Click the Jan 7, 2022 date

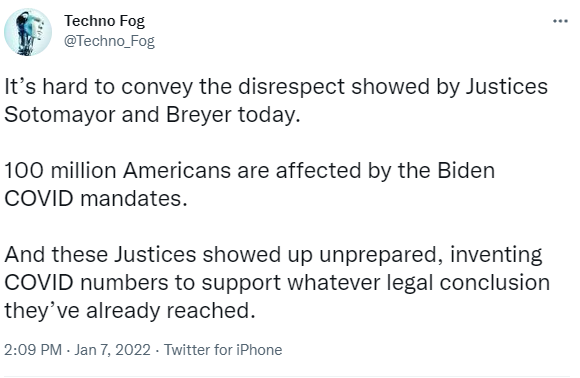pos(112,350)
